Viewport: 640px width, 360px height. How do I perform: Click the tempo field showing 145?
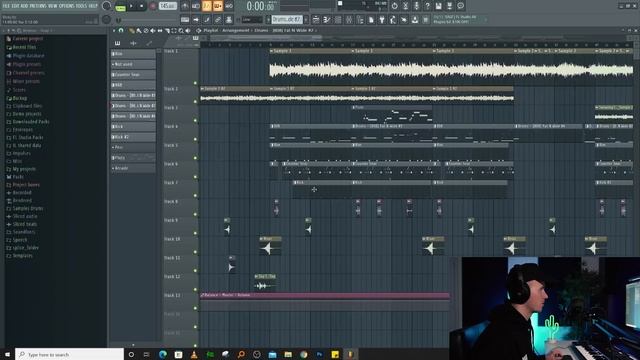[168, 6]
